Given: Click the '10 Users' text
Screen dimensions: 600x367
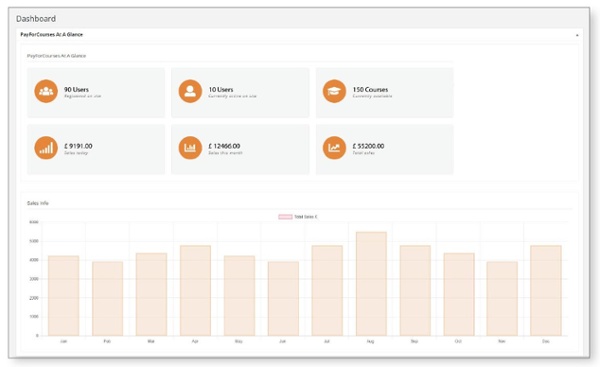Looking at the screenshot, I should (221, 90).
